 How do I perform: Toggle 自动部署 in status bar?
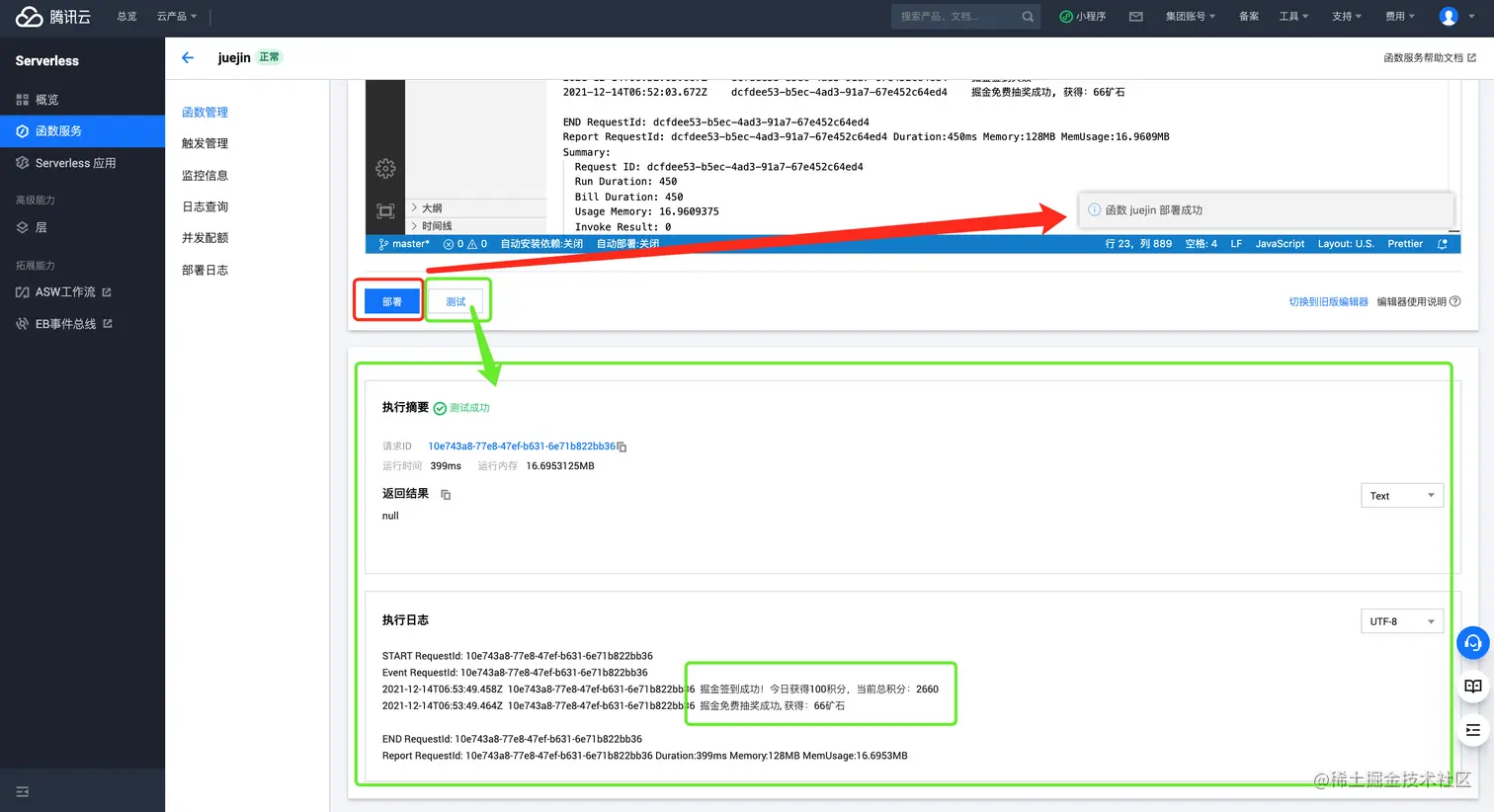pos(627,244)
